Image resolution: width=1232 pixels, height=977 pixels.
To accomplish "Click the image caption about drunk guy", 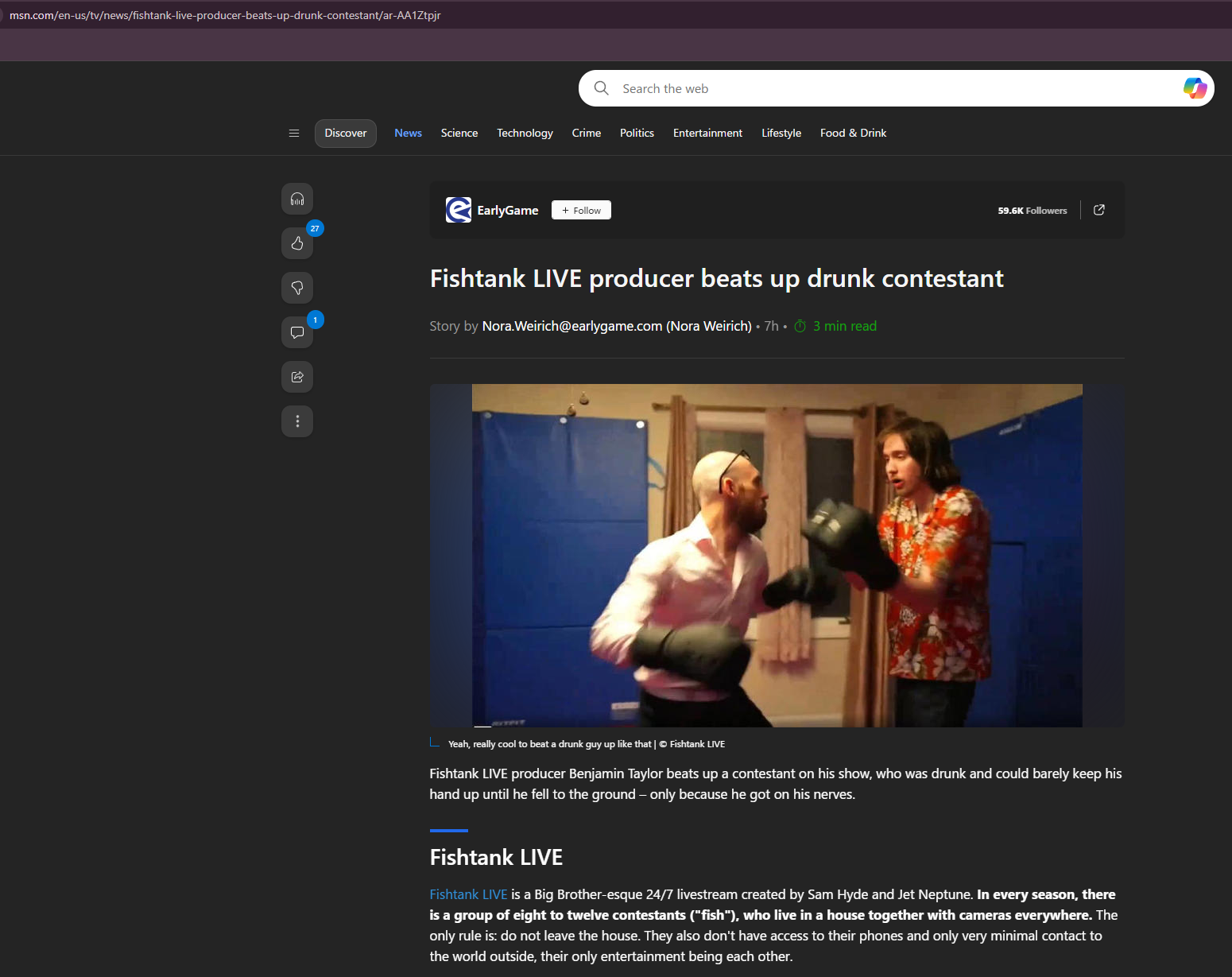I will pyautogui.click(x=587, y=744).
